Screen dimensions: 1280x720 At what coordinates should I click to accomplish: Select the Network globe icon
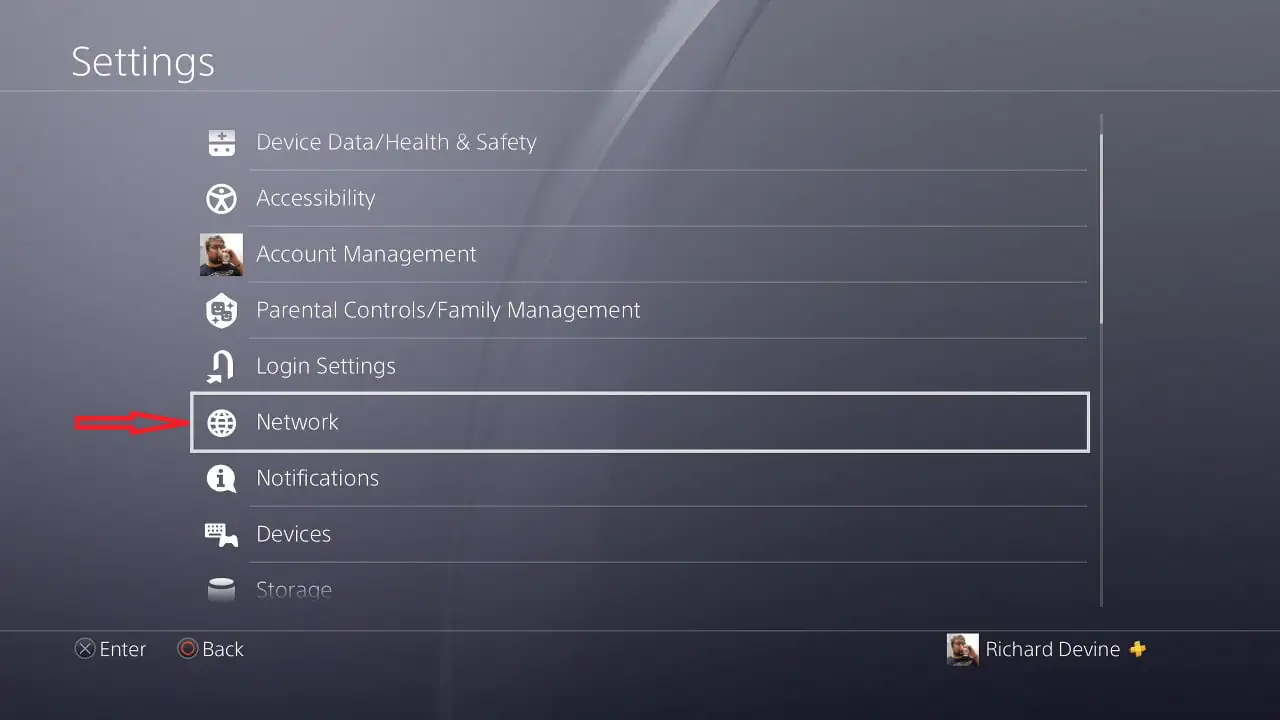click(x=221, y=422)
